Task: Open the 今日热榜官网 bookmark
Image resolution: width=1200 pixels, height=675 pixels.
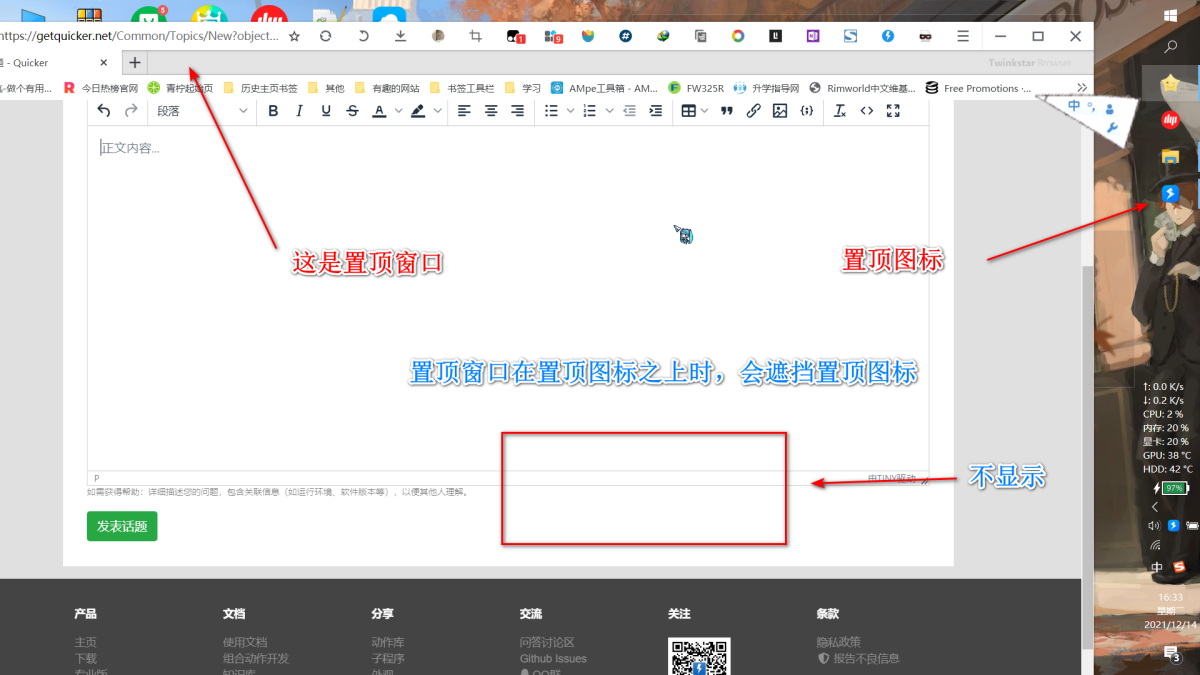Action: click(101, 88)
